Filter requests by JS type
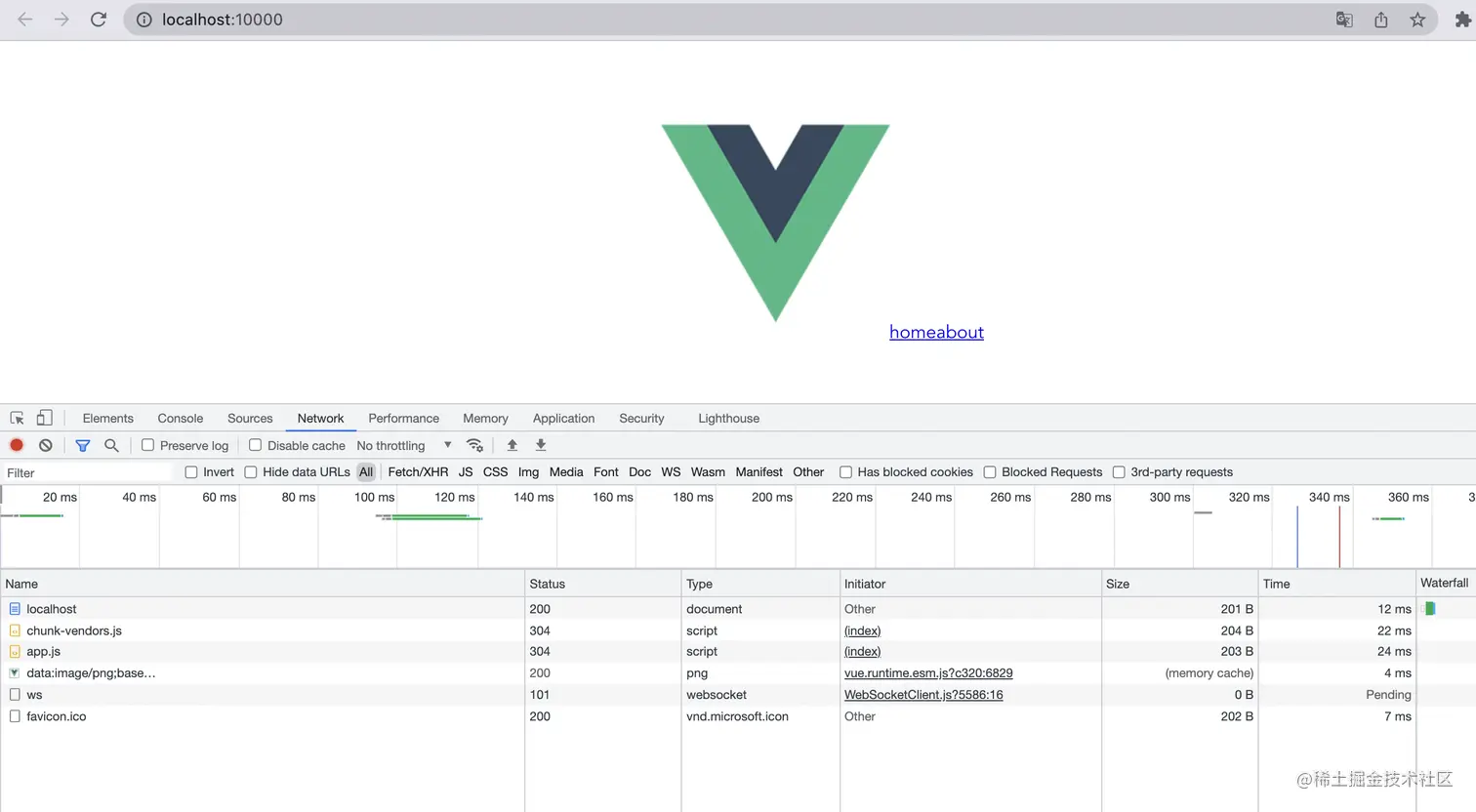This screenshot has height=812, width=1476. (x=466, y=472)
